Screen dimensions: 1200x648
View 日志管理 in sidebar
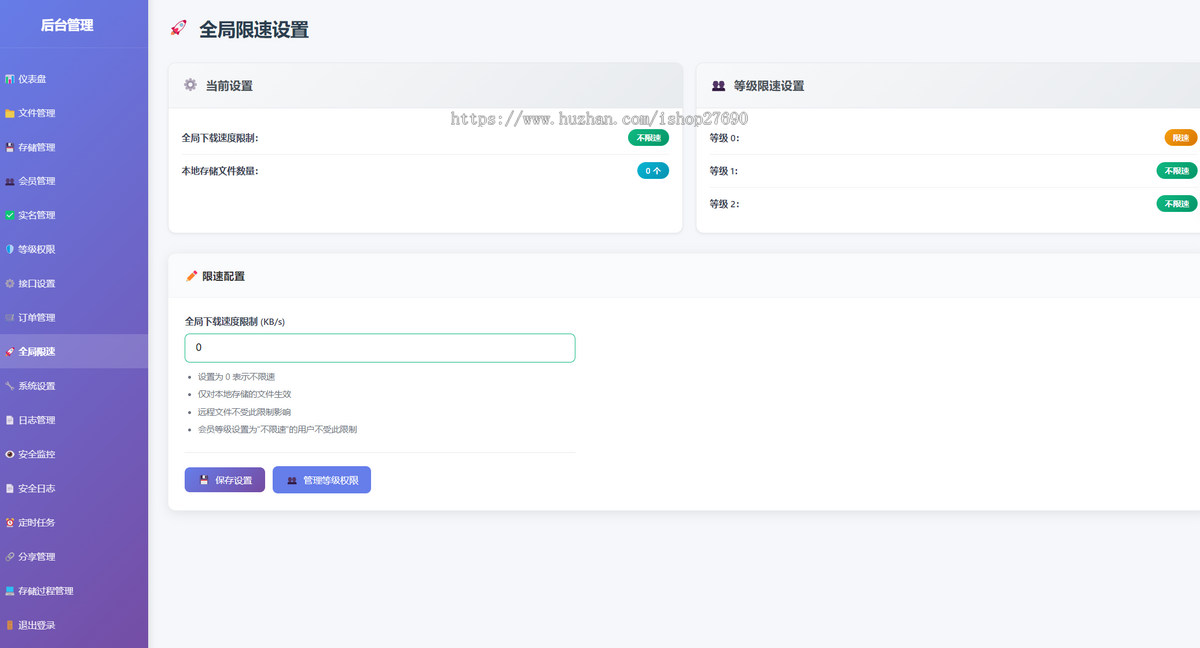coord(74,420)
